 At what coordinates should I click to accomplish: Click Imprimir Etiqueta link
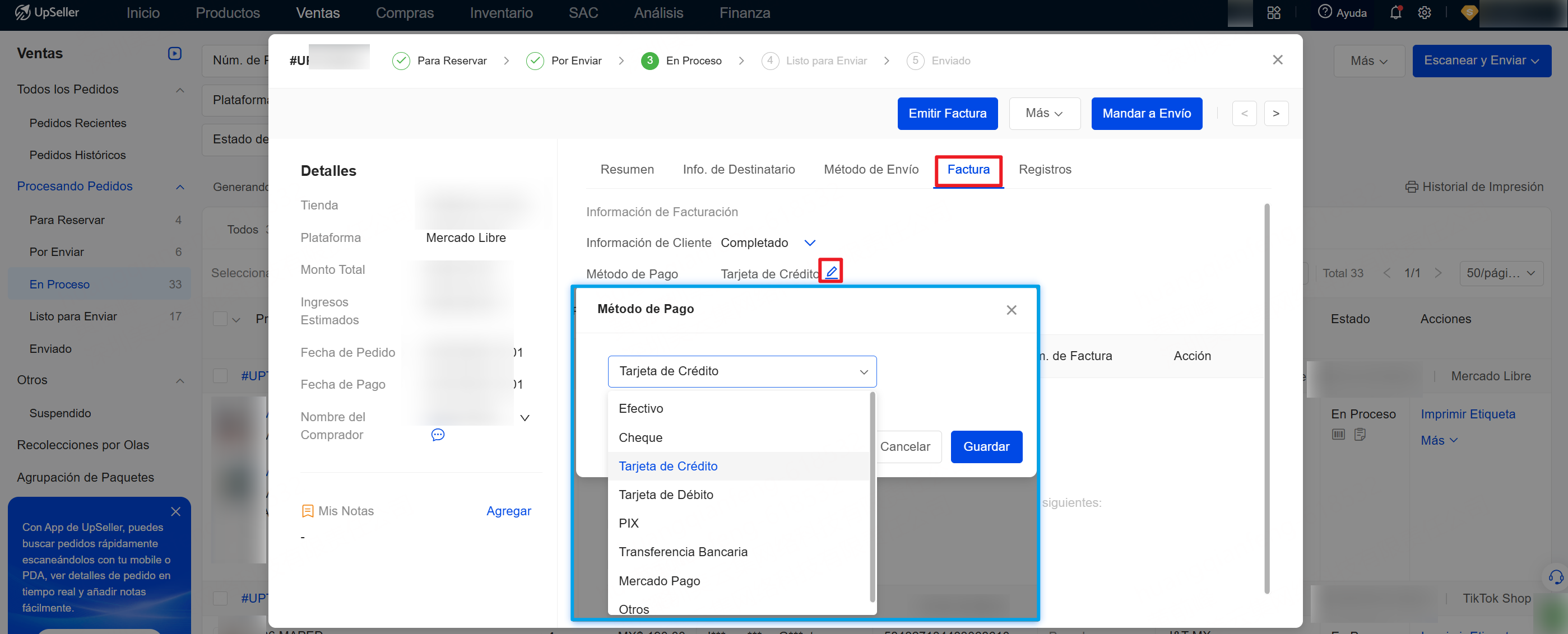point(1468,414)
